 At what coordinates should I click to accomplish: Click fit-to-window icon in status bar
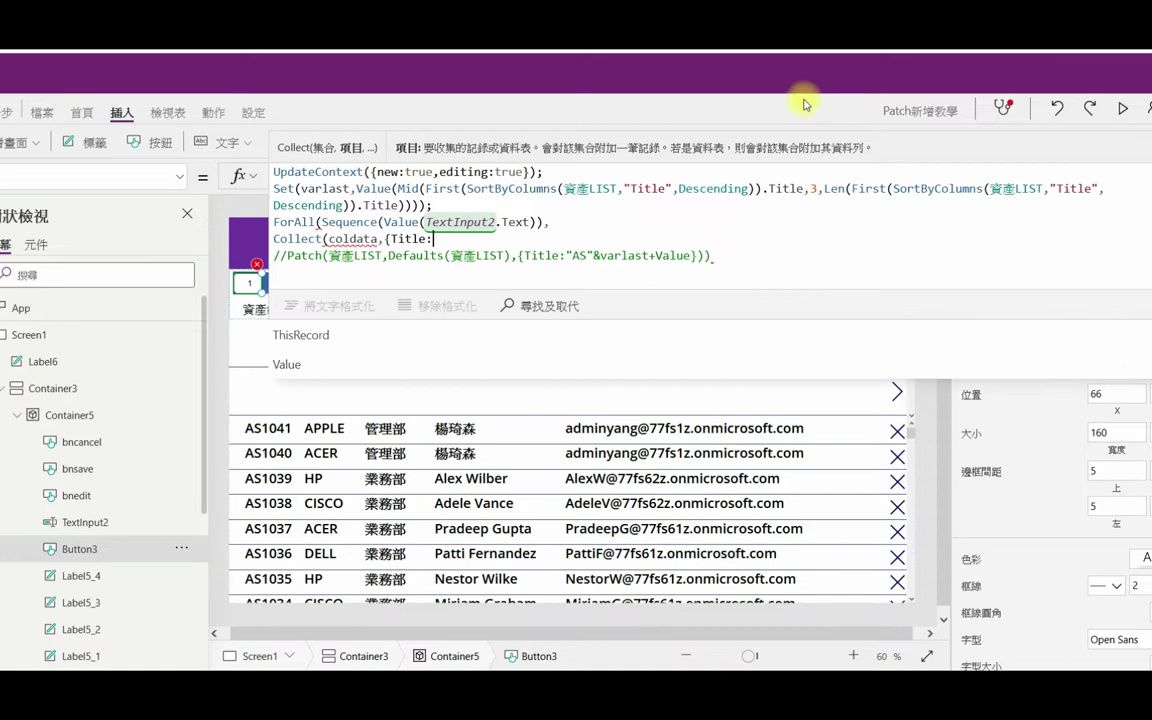(x=926, y=656)
